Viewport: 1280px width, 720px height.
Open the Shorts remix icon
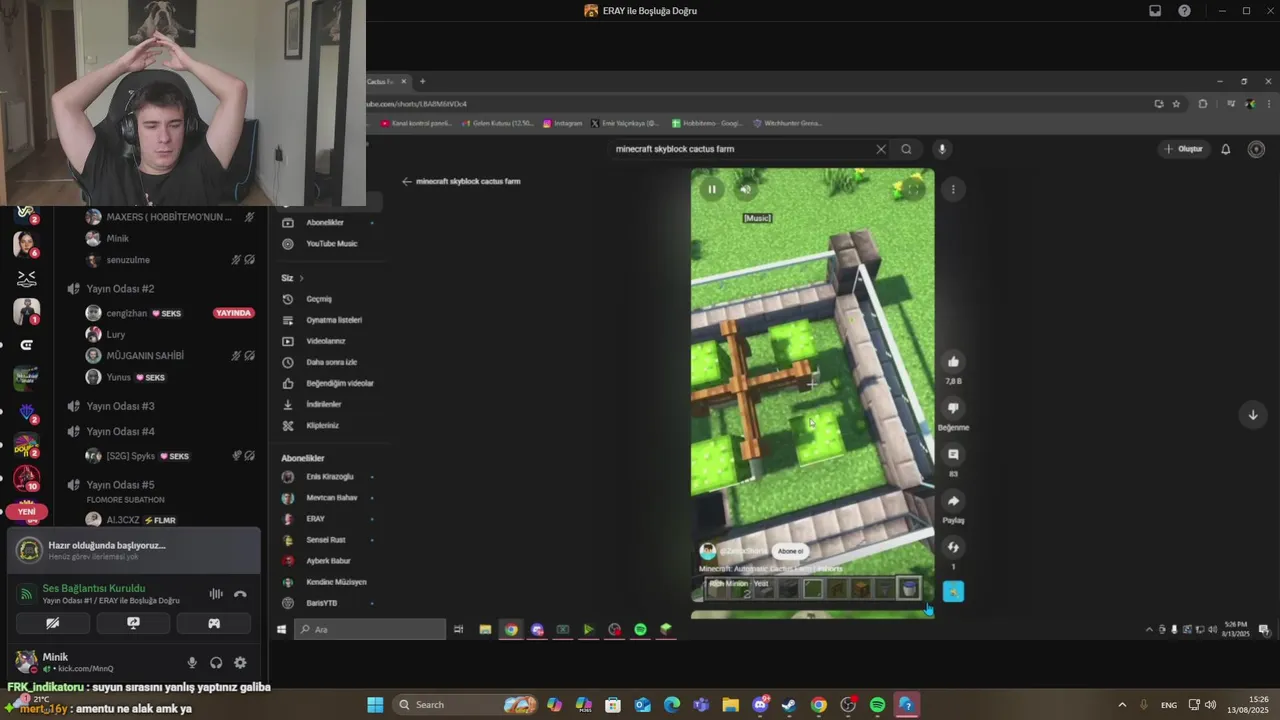(x=953, y=547)
